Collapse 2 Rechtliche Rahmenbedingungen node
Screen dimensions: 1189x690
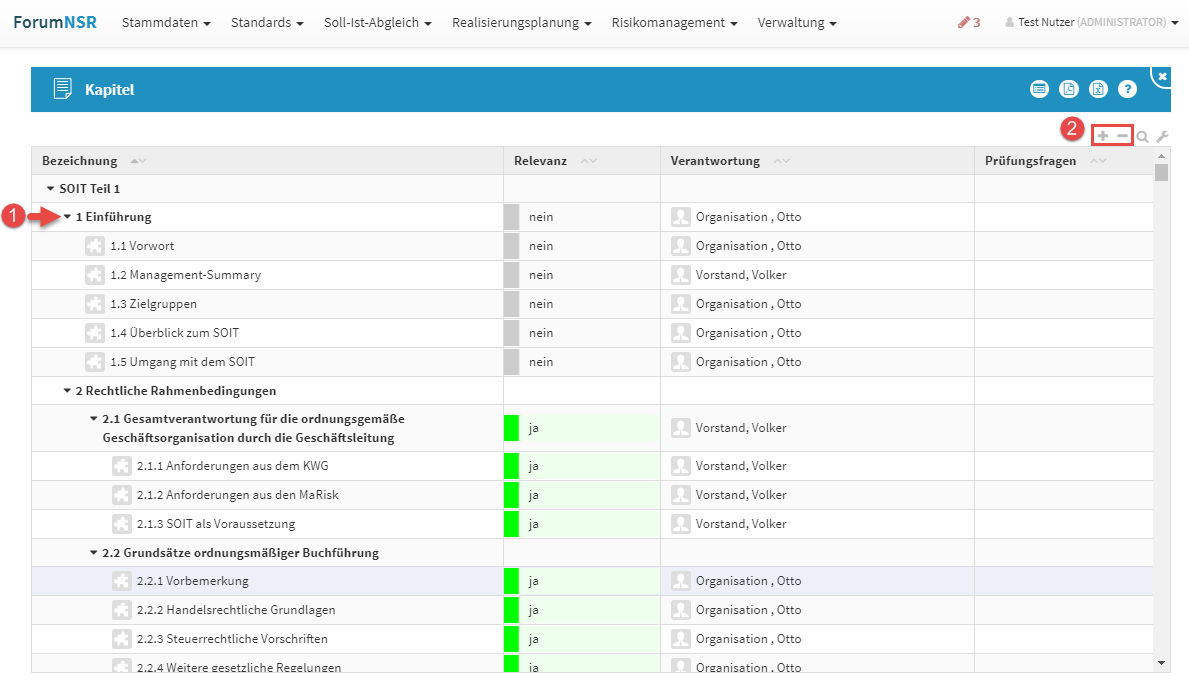pyautogui.click(x=67, y=391)
